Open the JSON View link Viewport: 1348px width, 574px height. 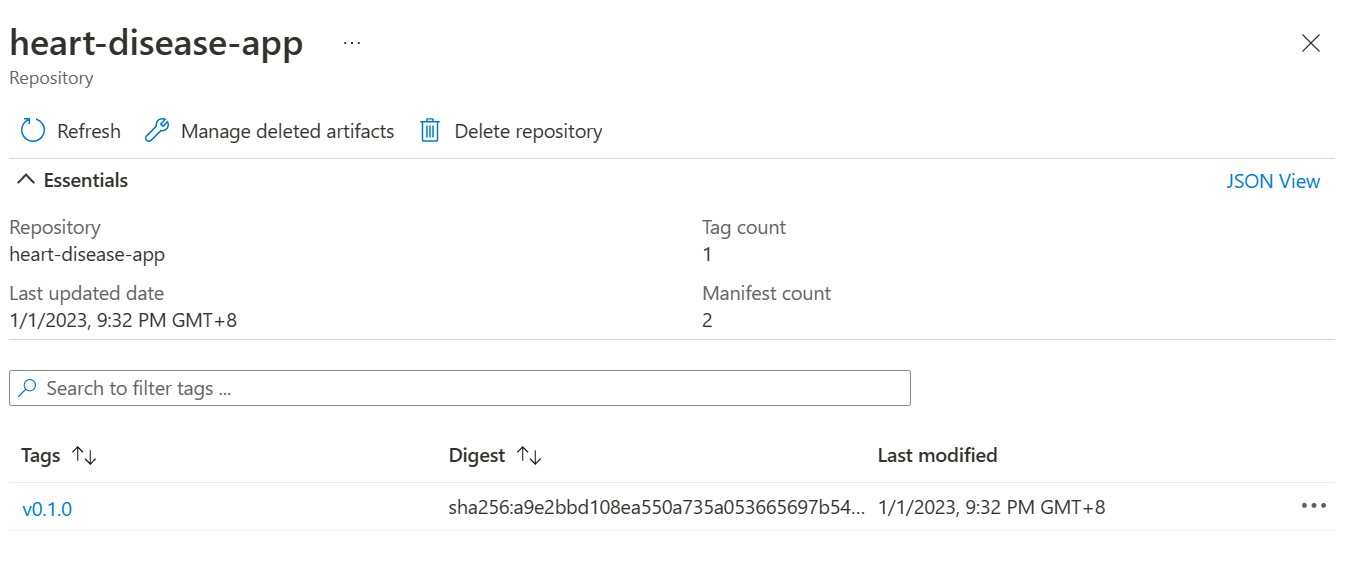1273,181
